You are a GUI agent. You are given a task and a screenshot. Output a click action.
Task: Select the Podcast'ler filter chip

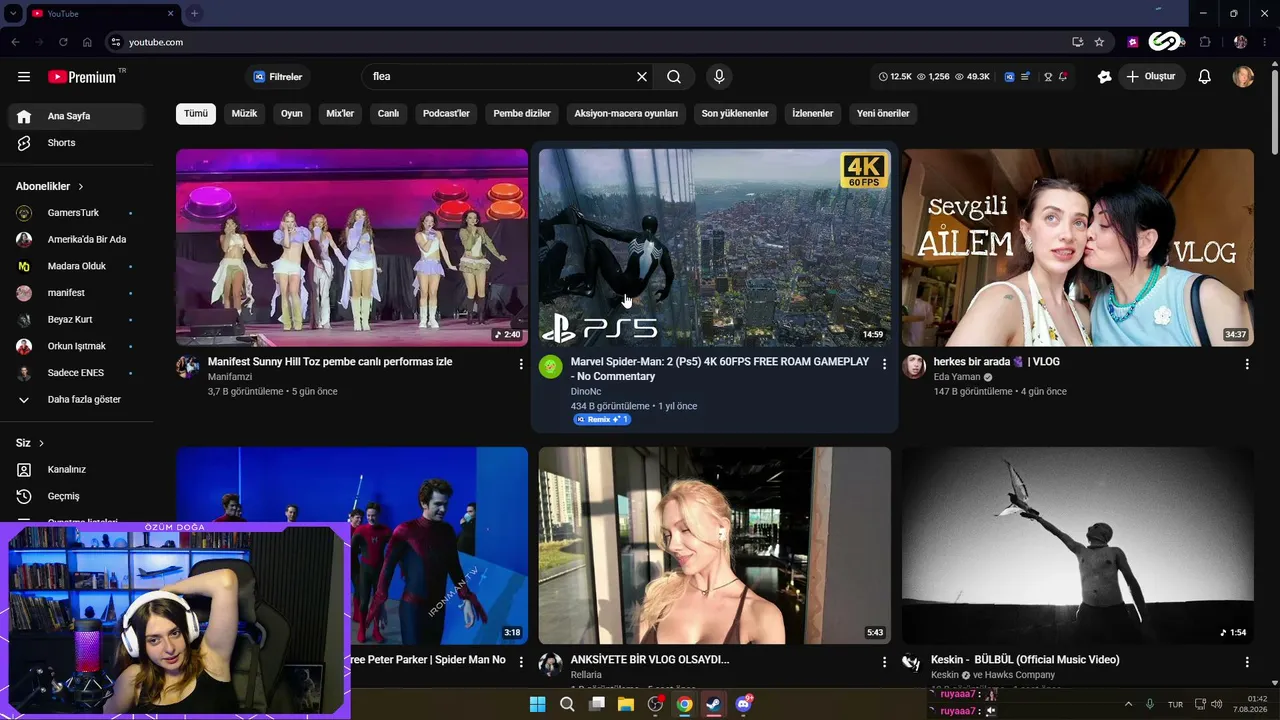point(446,114)
